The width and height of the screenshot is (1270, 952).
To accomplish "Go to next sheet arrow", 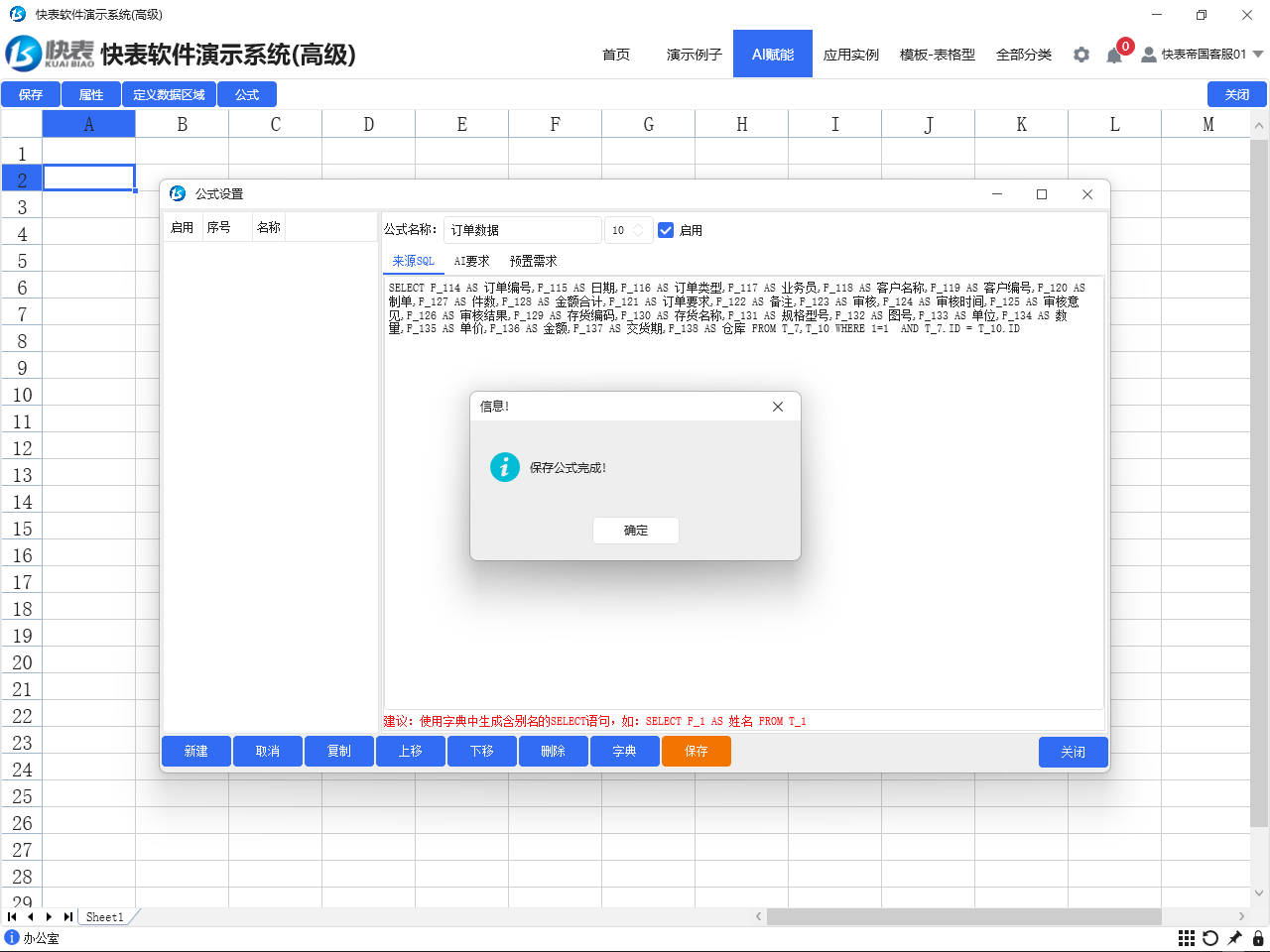I will 49,916.
